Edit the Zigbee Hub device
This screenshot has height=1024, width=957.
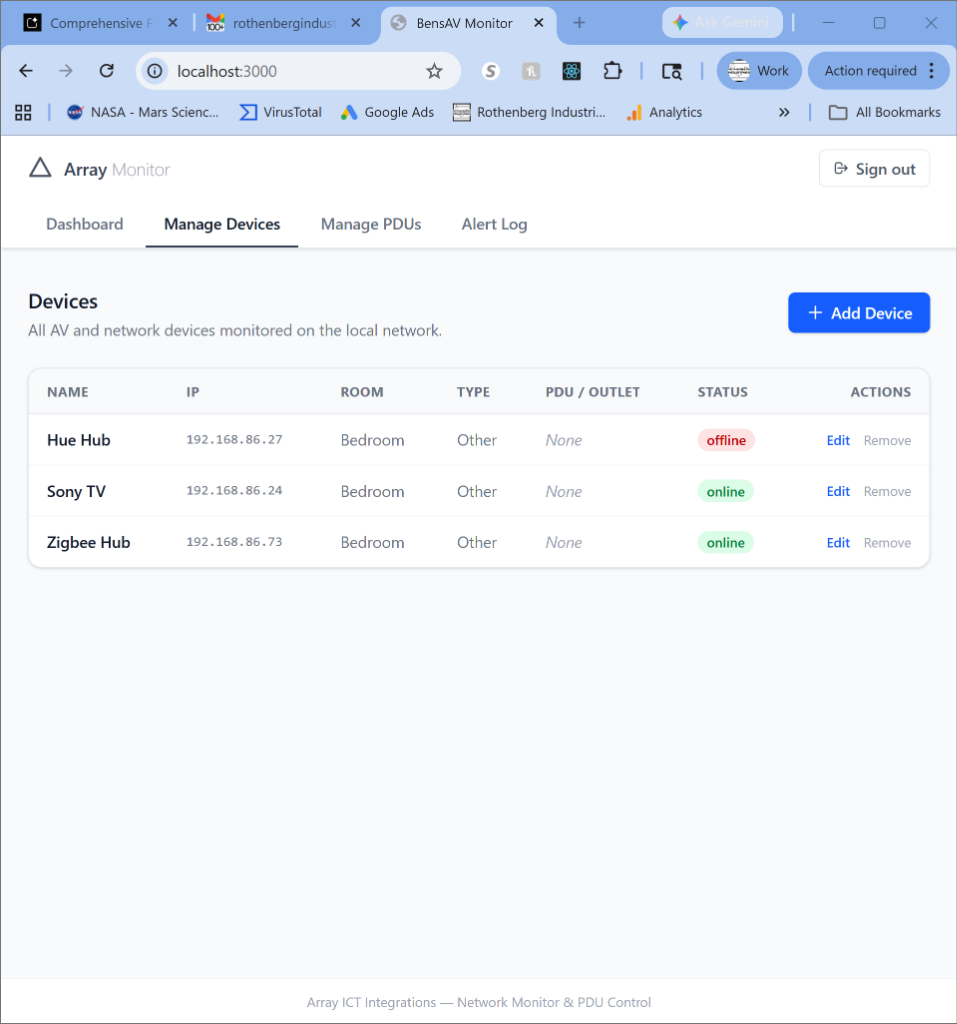click(x=838, y=543)
